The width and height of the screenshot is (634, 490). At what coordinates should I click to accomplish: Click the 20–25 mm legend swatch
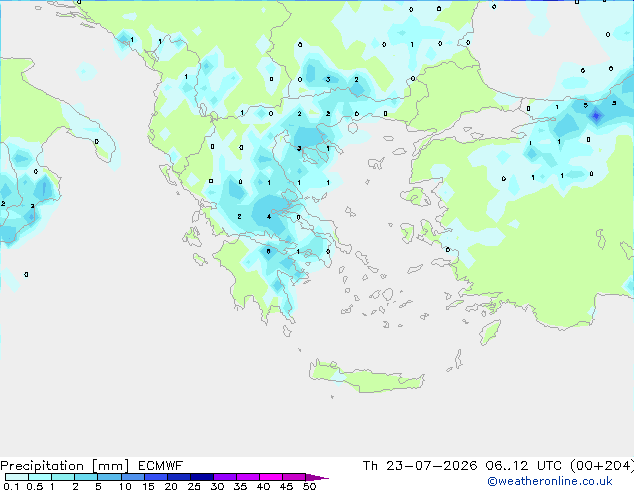(x=178, y=477)
